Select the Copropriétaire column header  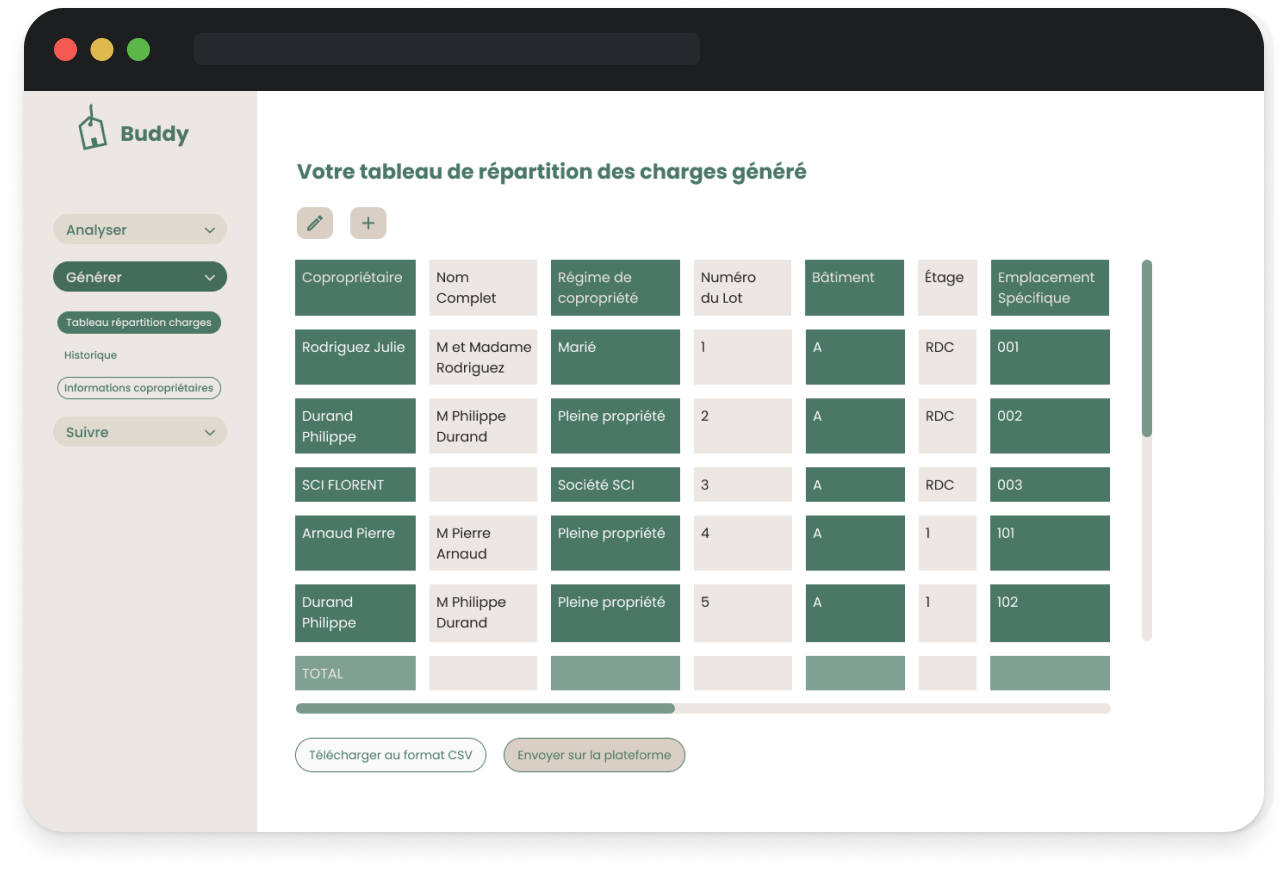355,288
